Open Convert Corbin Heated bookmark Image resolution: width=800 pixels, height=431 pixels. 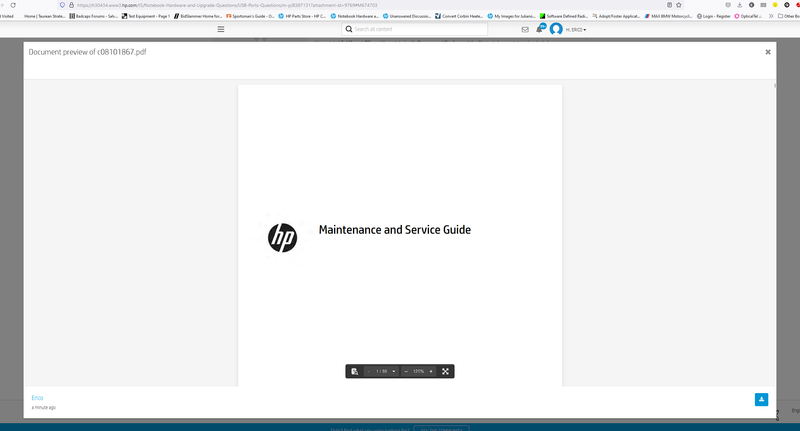[x=459, y=16]
